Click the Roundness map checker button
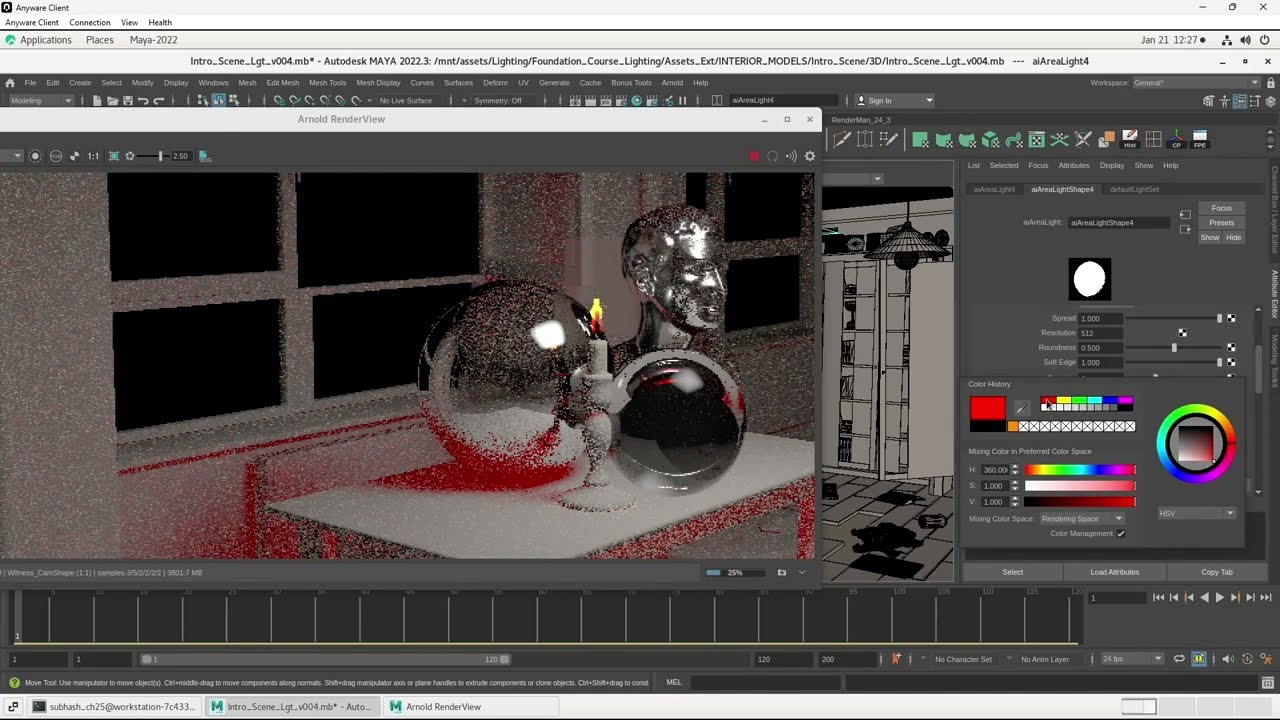The height and width of the screenshot is (720, 1280). point(1231,347)
